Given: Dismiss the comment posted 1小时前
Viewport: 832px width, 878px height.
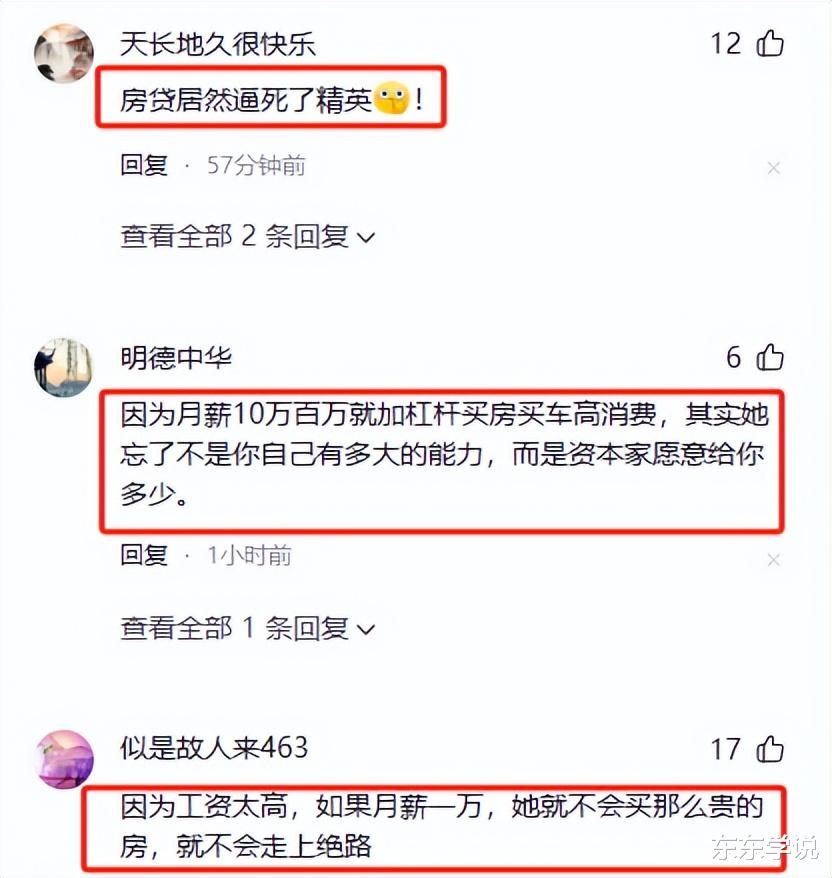Looking at the screenshot, I should [774, 559].
